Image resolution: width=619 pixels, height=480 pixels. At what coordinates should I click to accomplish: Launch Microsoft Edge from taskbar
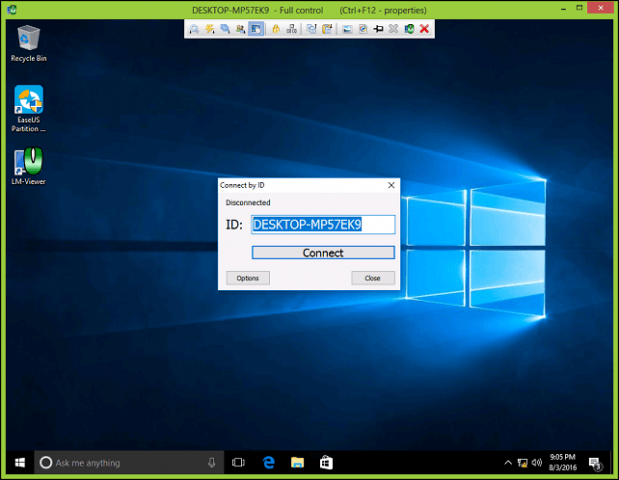coord(269,463)
